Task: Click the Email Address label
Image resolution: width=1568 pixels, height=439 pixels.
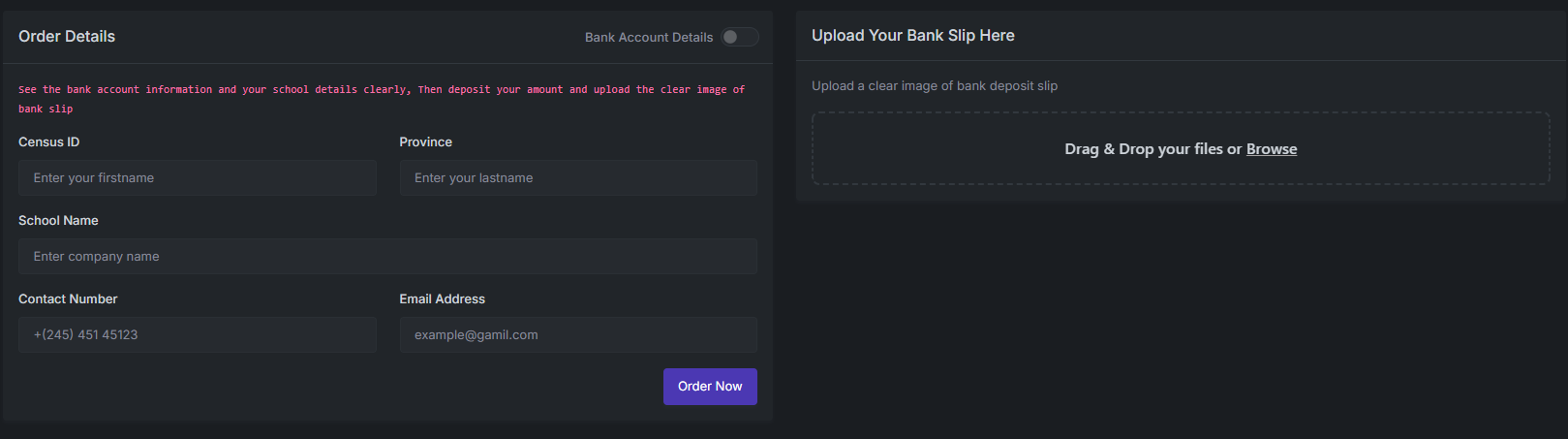Action: pos(442,299)
